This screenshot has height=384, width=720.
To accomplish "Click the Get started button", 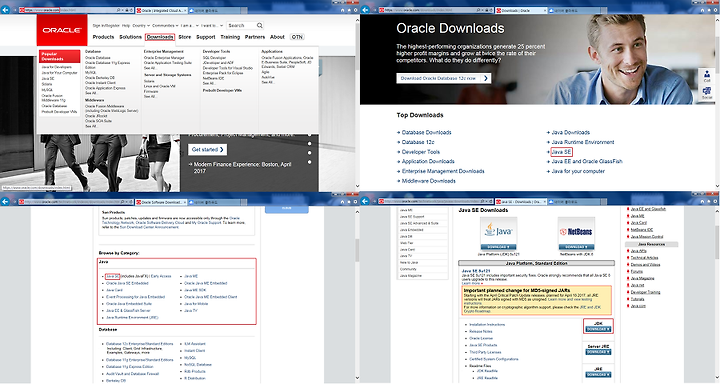I will [208, 150].
